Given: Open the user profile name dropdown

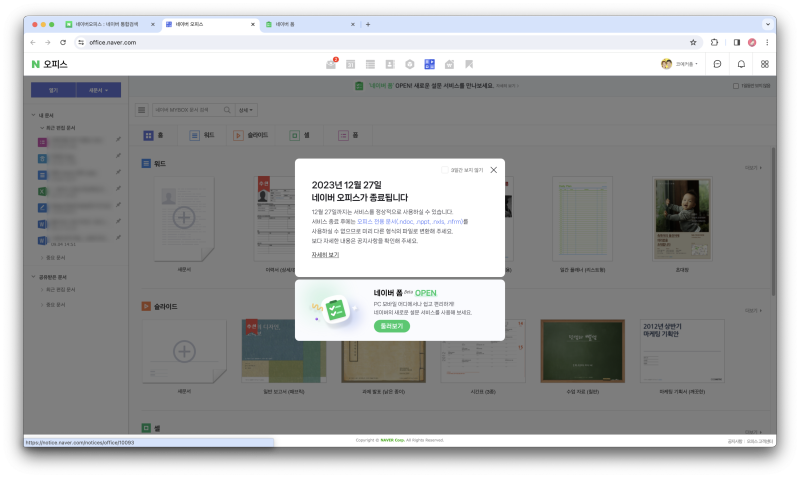Looking at the screenshot, I should coord(687,64).
